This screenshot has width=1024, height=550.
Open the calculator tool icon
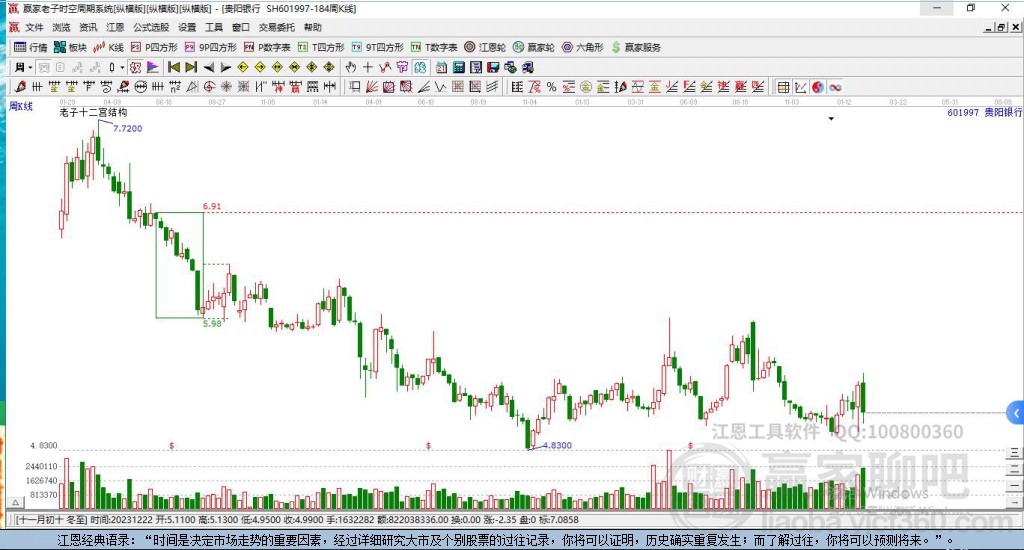tap(458, 67)
